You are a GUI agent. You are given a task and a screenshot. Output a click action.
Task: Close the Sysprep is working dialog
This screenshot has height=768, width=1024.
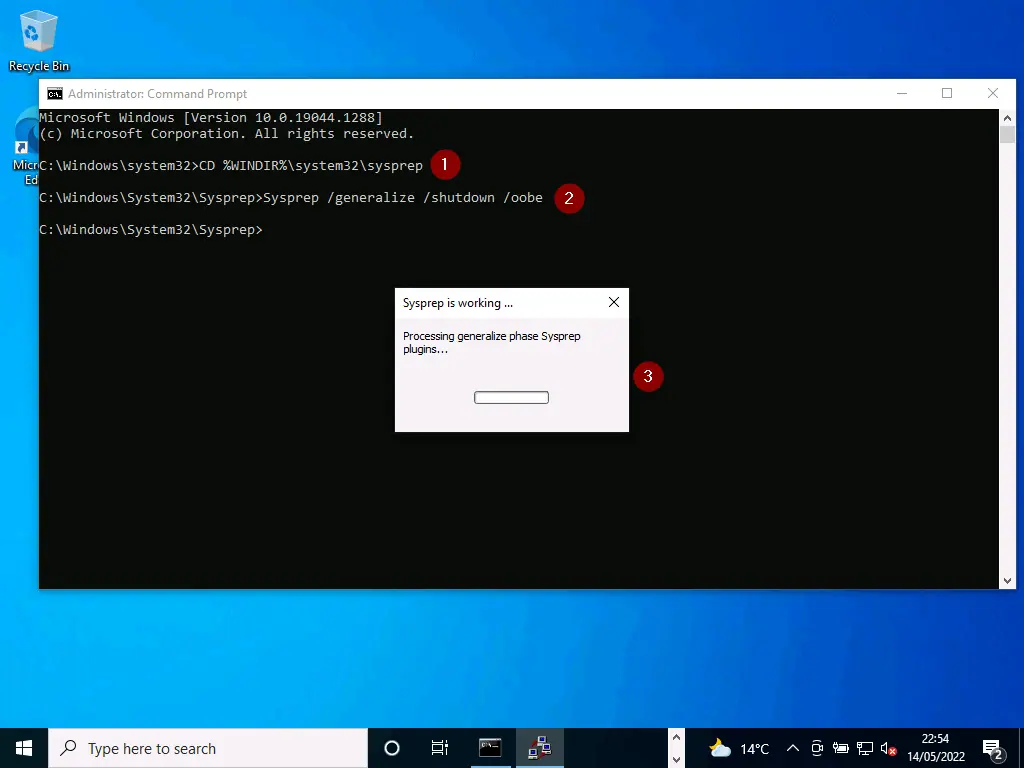(x=614, y=302)
